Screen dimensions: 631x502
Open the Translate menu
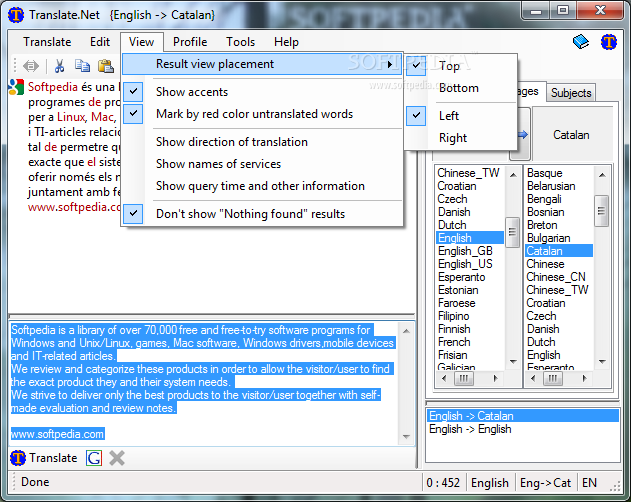47,42
